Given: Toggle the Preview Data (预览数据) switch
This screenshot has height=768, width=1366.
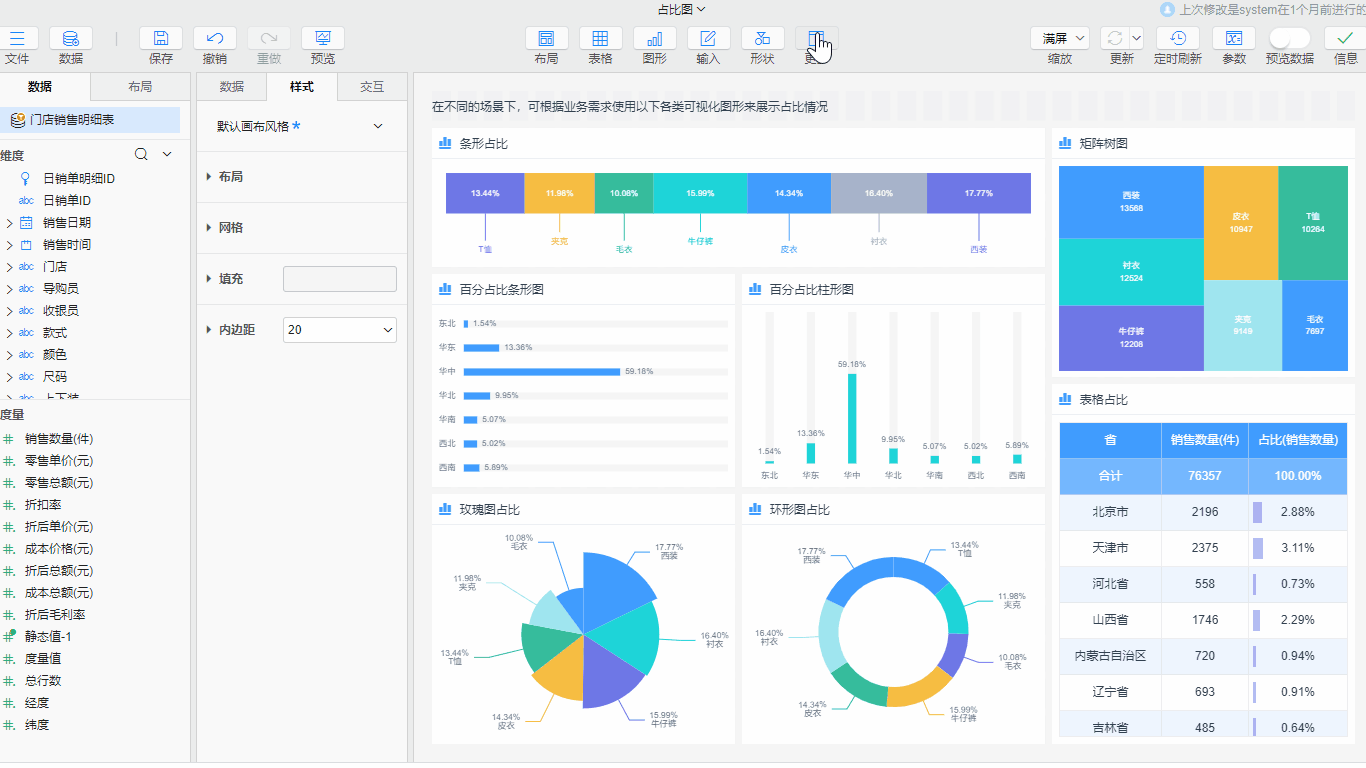Looking at the screenshot, I should 1289,39.
